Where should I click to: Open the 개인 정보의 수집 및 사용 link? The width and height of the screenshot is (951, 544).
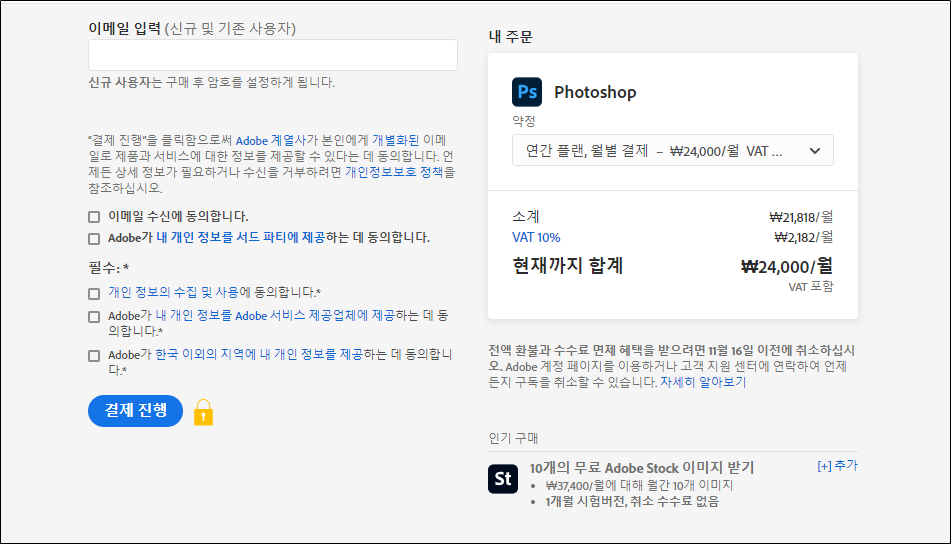[173, 292]
